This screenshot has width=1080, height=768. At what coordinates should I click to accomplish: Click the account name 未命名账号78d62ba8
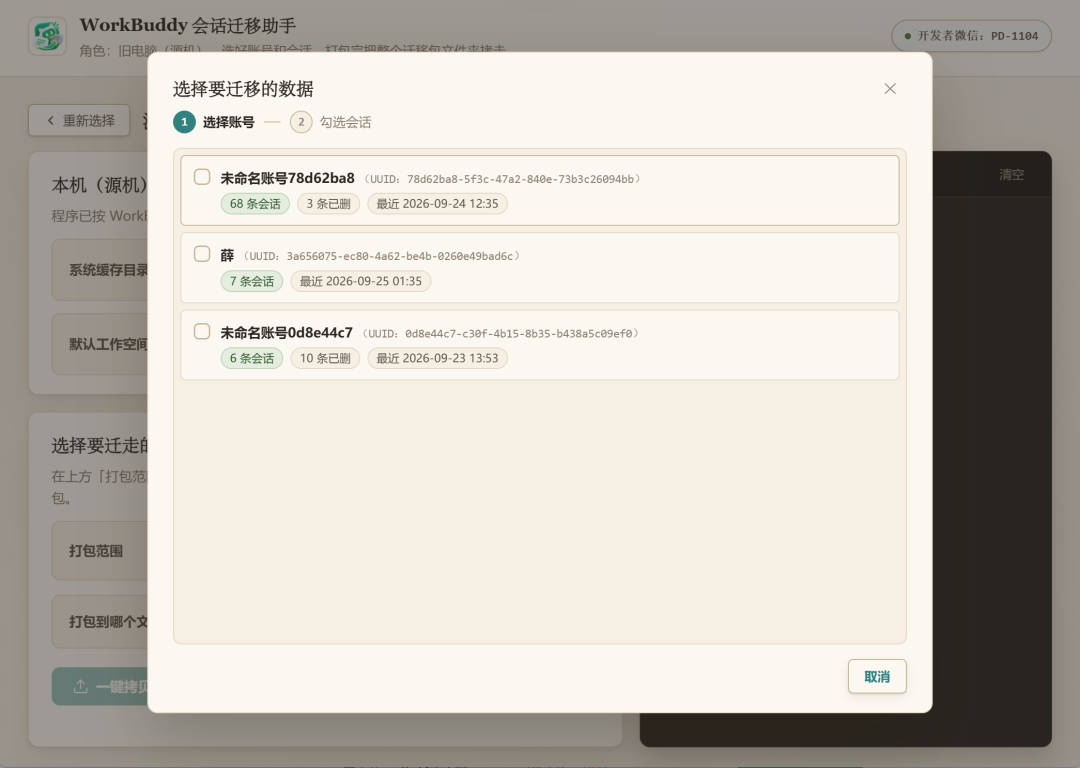tap(287, 178)
